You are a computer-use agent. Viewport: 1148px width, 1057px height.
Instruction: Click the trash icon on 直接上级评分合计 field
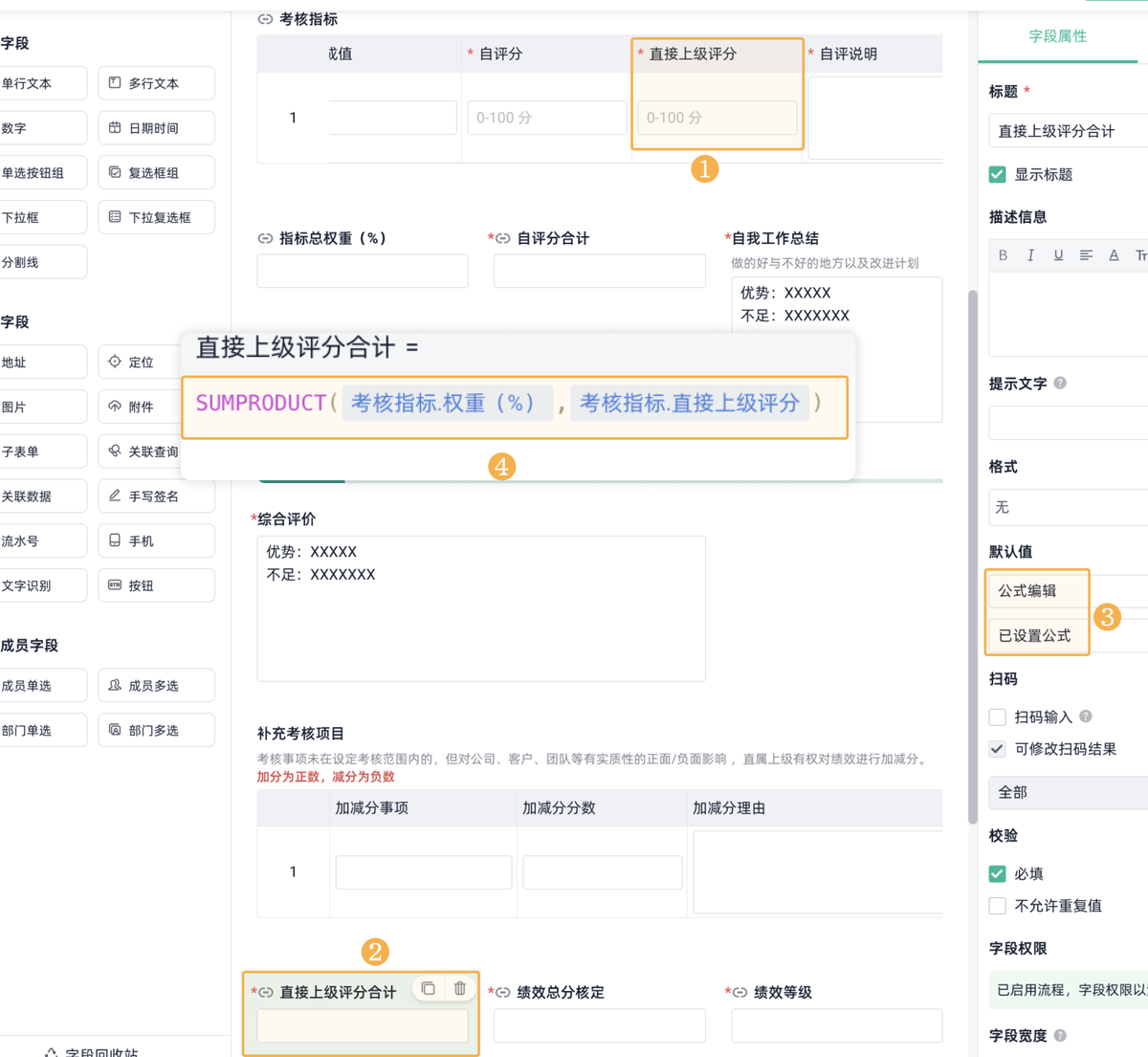pyautogui.click(x=460, y=988)
